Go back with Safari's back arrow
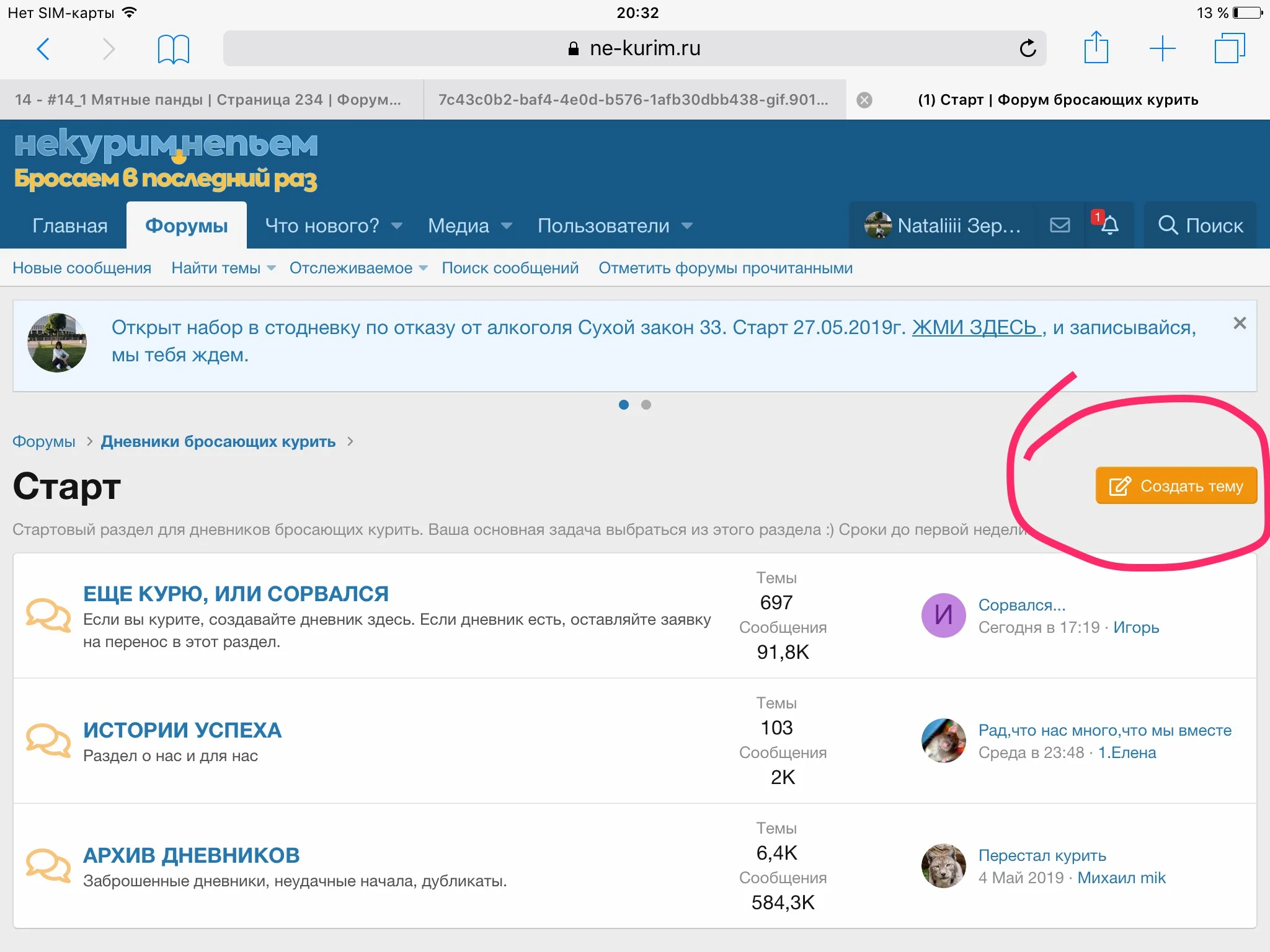Image resolution: width=1270 pixels, height=952 pixels. (x=43, y=48)
